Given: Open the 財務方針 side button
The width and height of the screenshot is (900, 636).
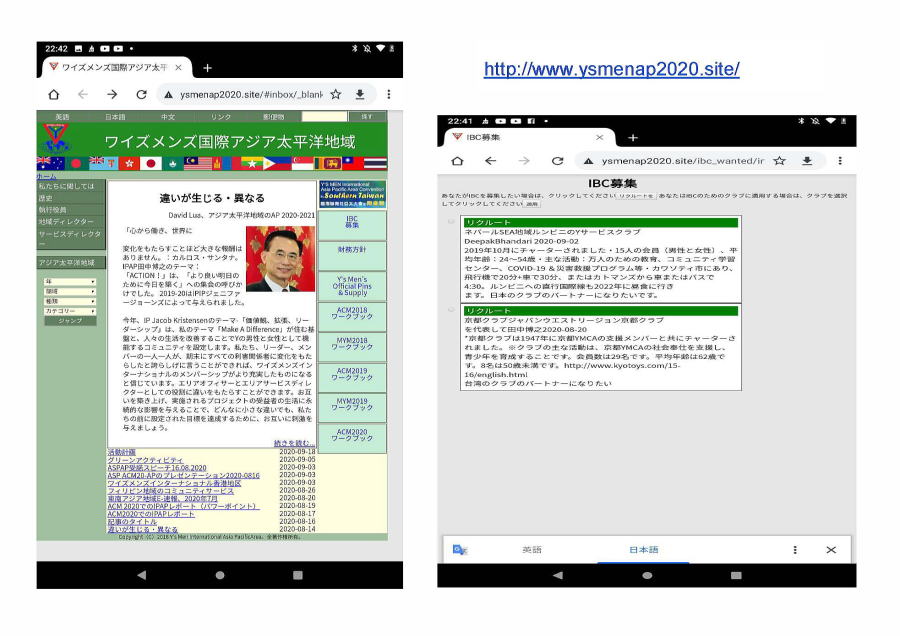Looking at the screenshot, I should [352, 255].
